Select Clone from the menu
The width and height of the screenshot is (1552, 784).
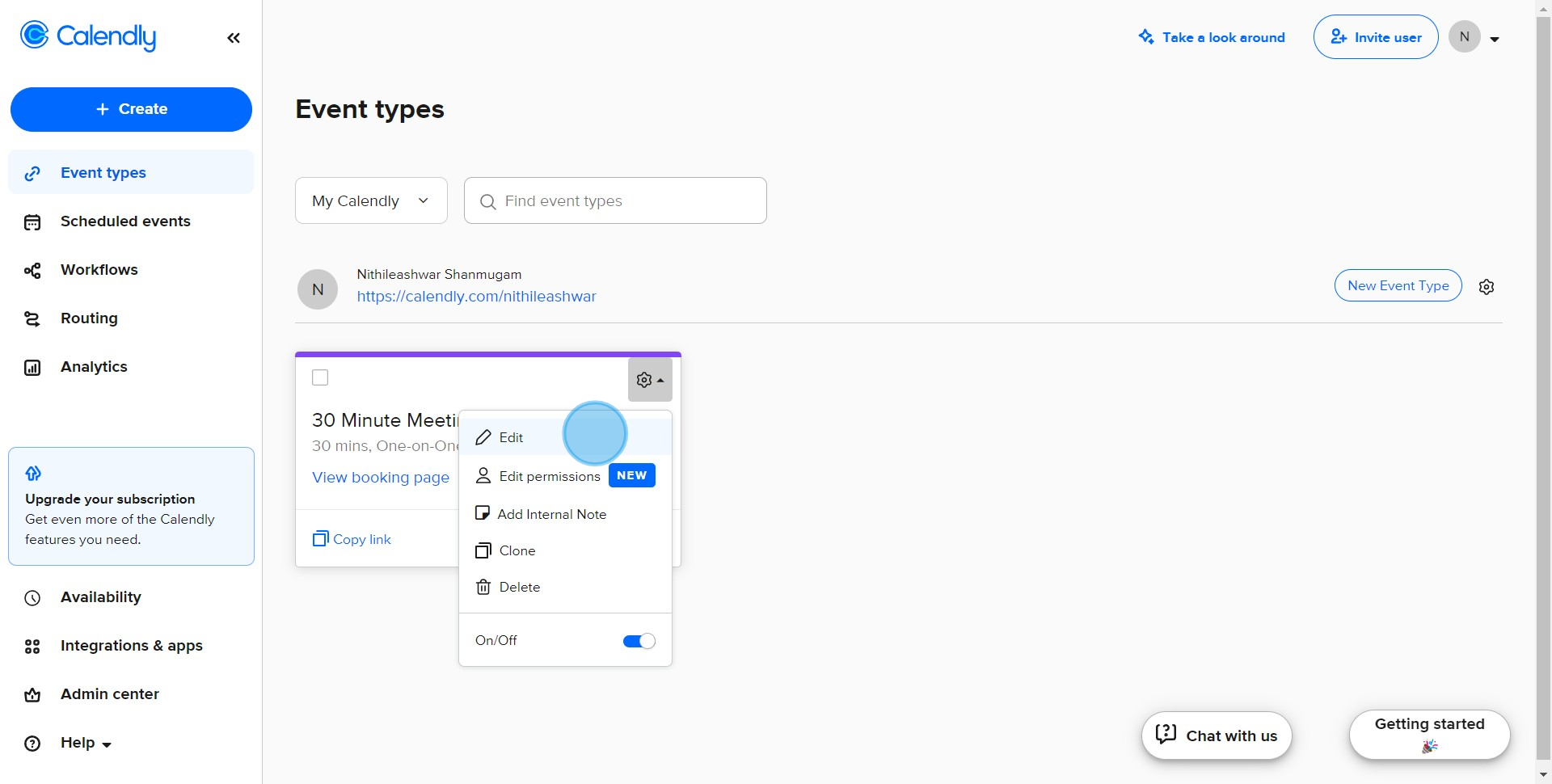pyautogui.click(x=565, y=550)
